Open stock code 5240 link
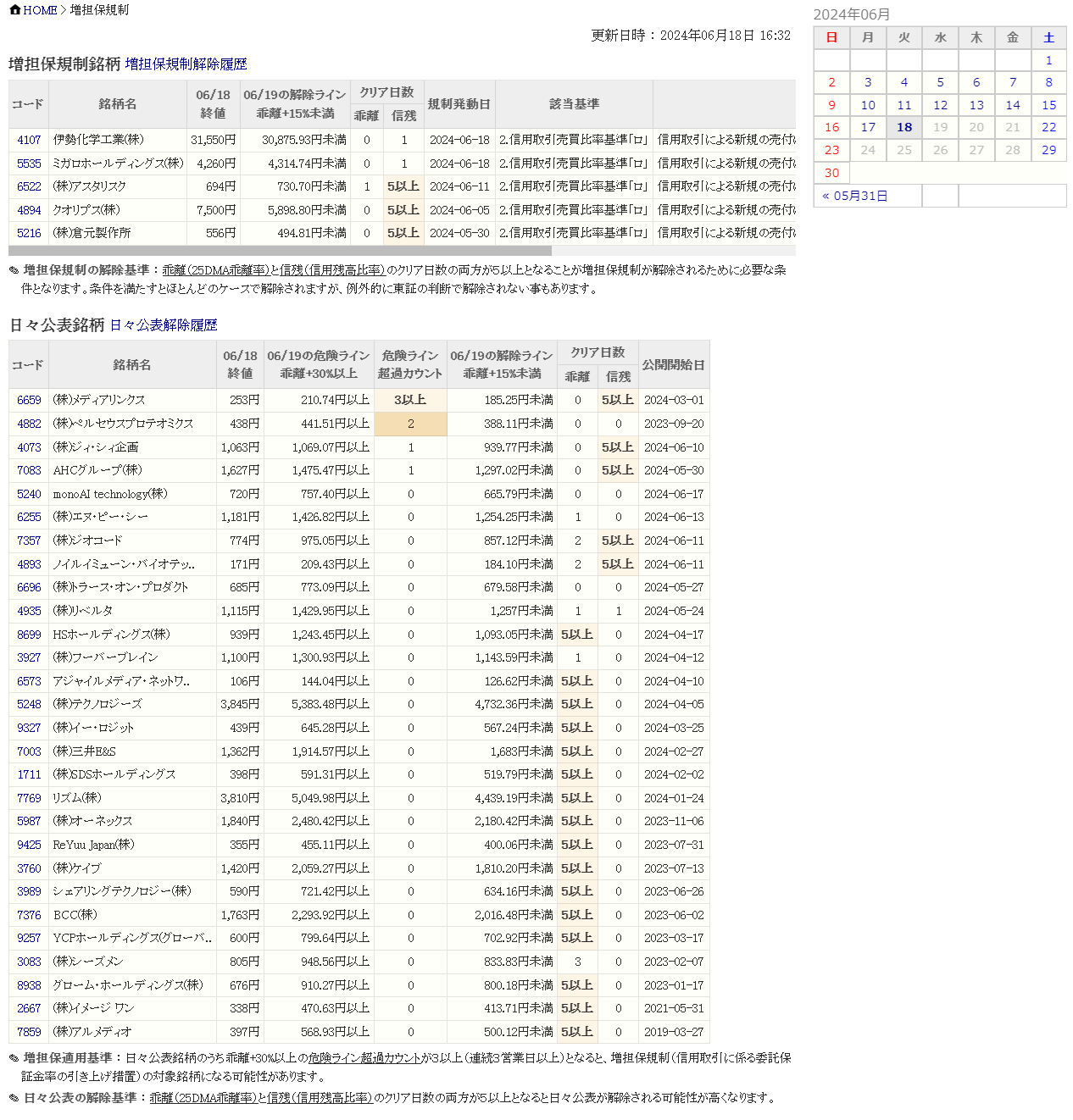Viewport: 1073px width, 1120px height. (29, 494)
